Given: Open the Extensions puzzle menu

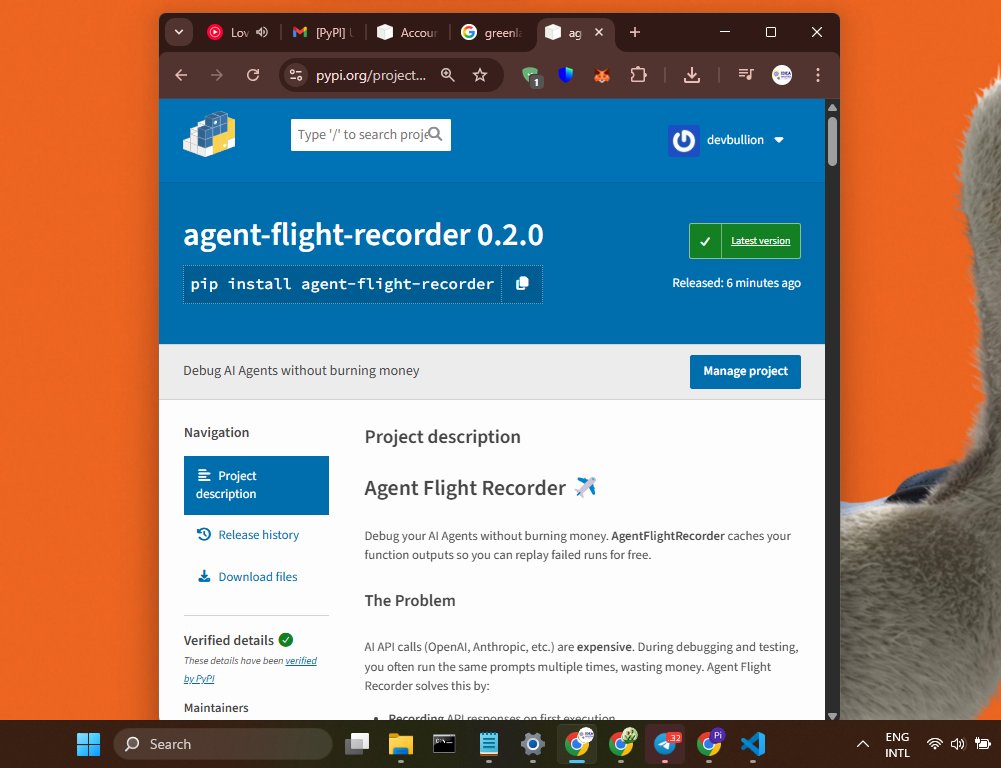Looking at the screenshot, I should point(638,75).
